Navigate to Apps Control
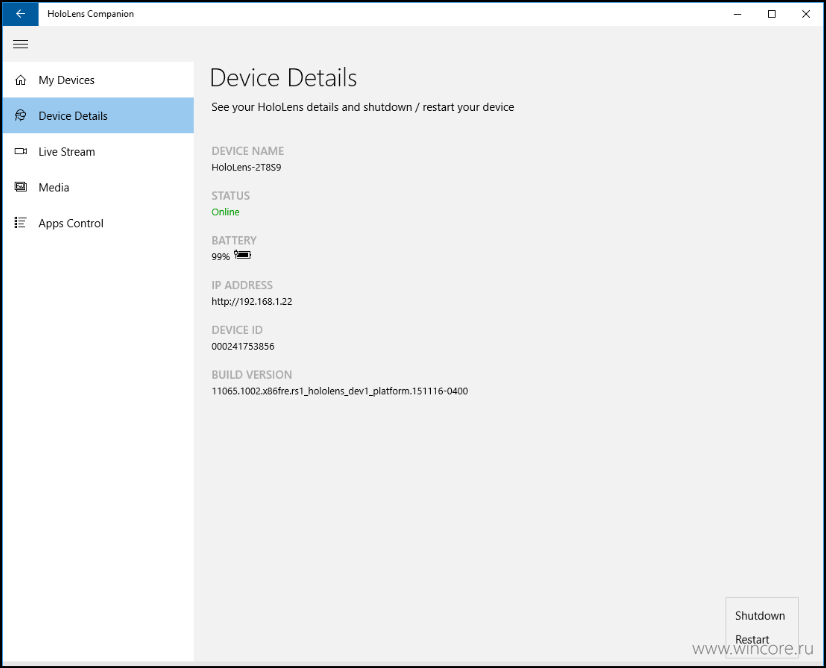Screen dimensions: 826x668 click(99, 223)
